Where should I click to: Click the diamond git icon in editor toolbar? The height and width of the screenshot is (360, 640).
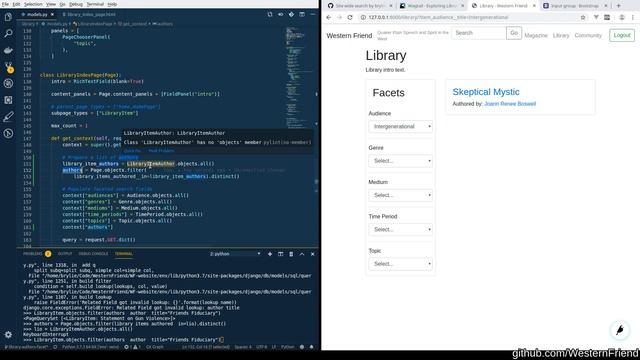coord(291,14)
